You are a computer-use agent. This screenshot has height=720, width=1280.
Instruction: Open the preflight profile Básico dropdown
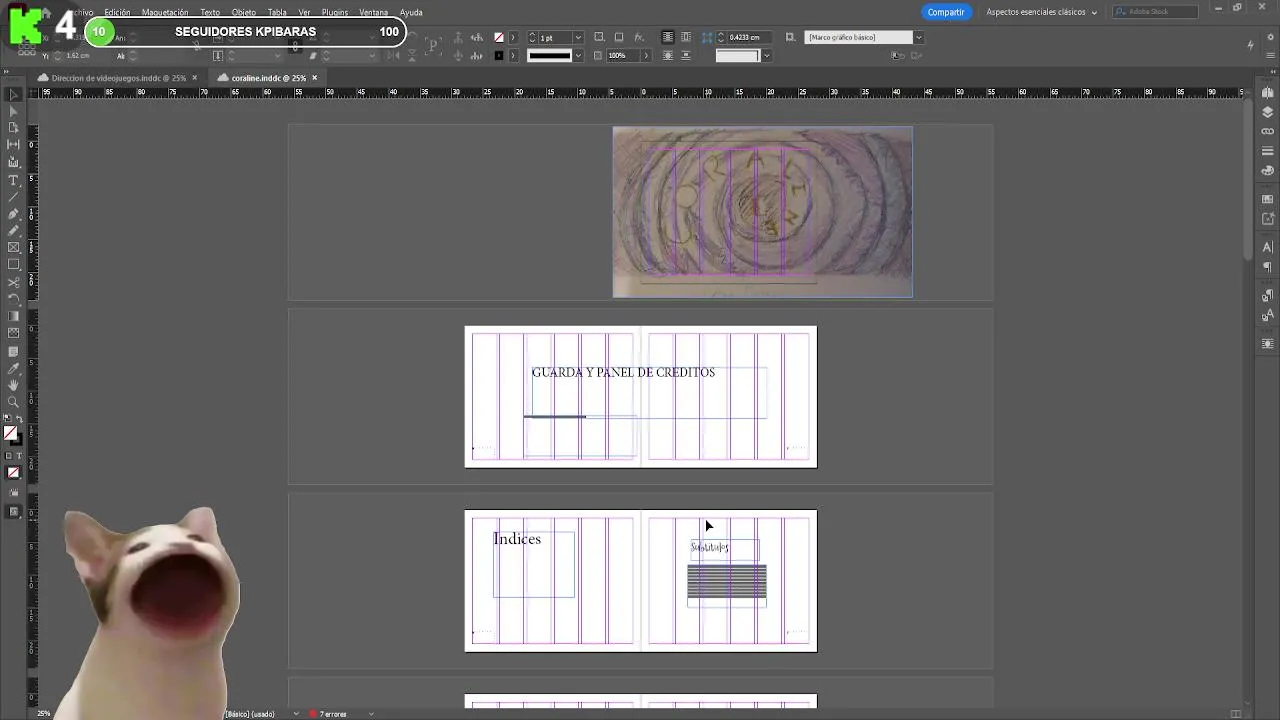[x=296, y=714]
